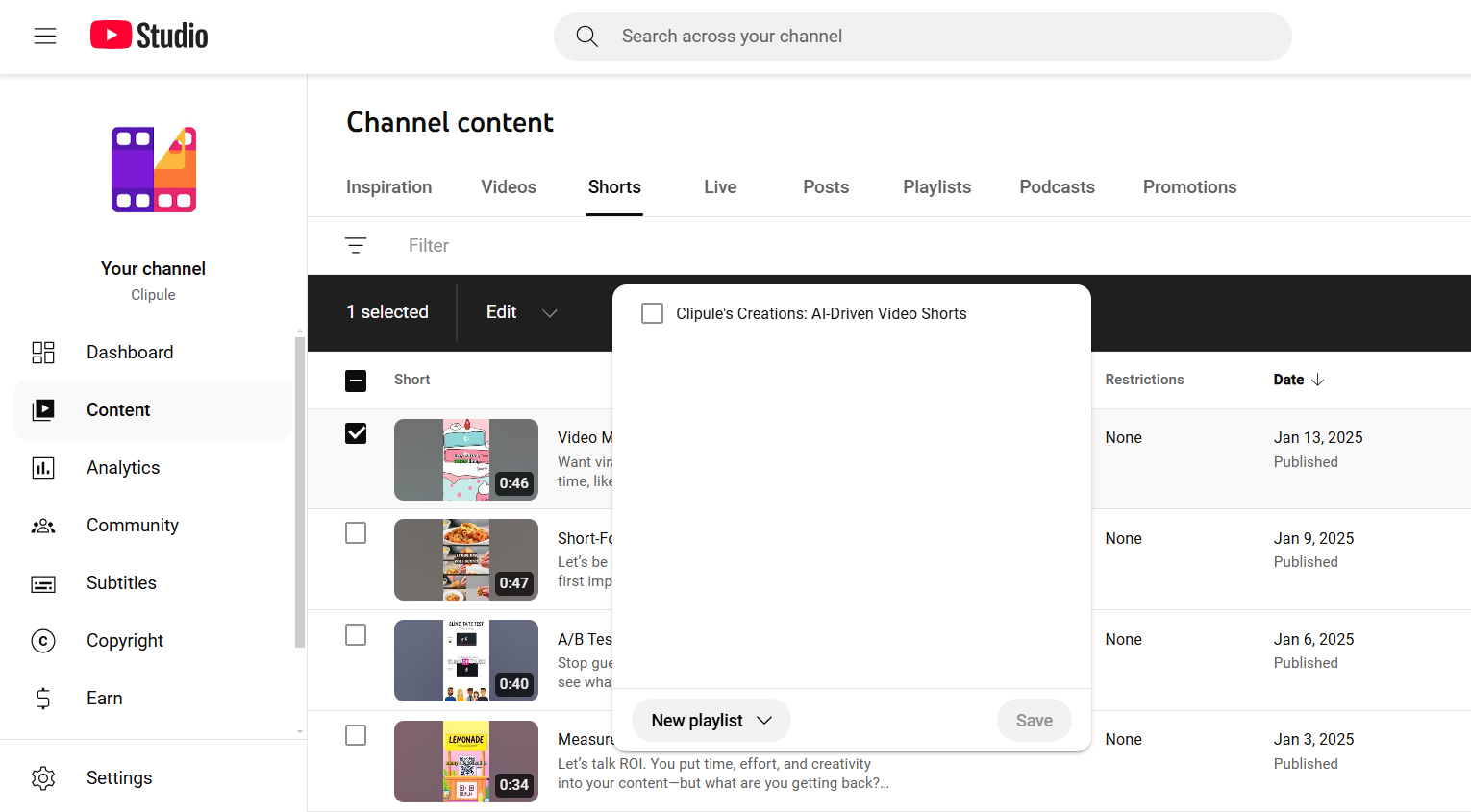Open the Promotions tab
The height and width of the screenshot is (812, 1471).
[1190, 187]
